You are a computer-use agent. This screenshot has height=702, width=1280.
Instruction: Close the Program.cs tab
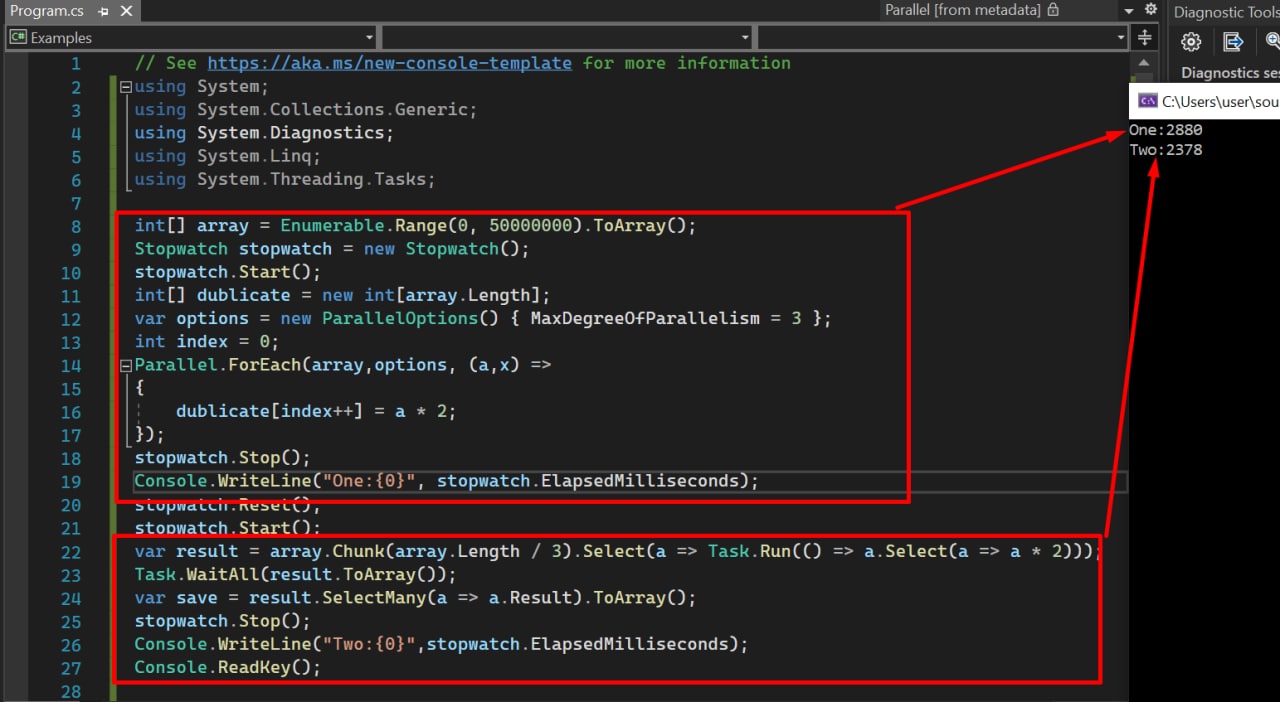[x=126, y=12]
